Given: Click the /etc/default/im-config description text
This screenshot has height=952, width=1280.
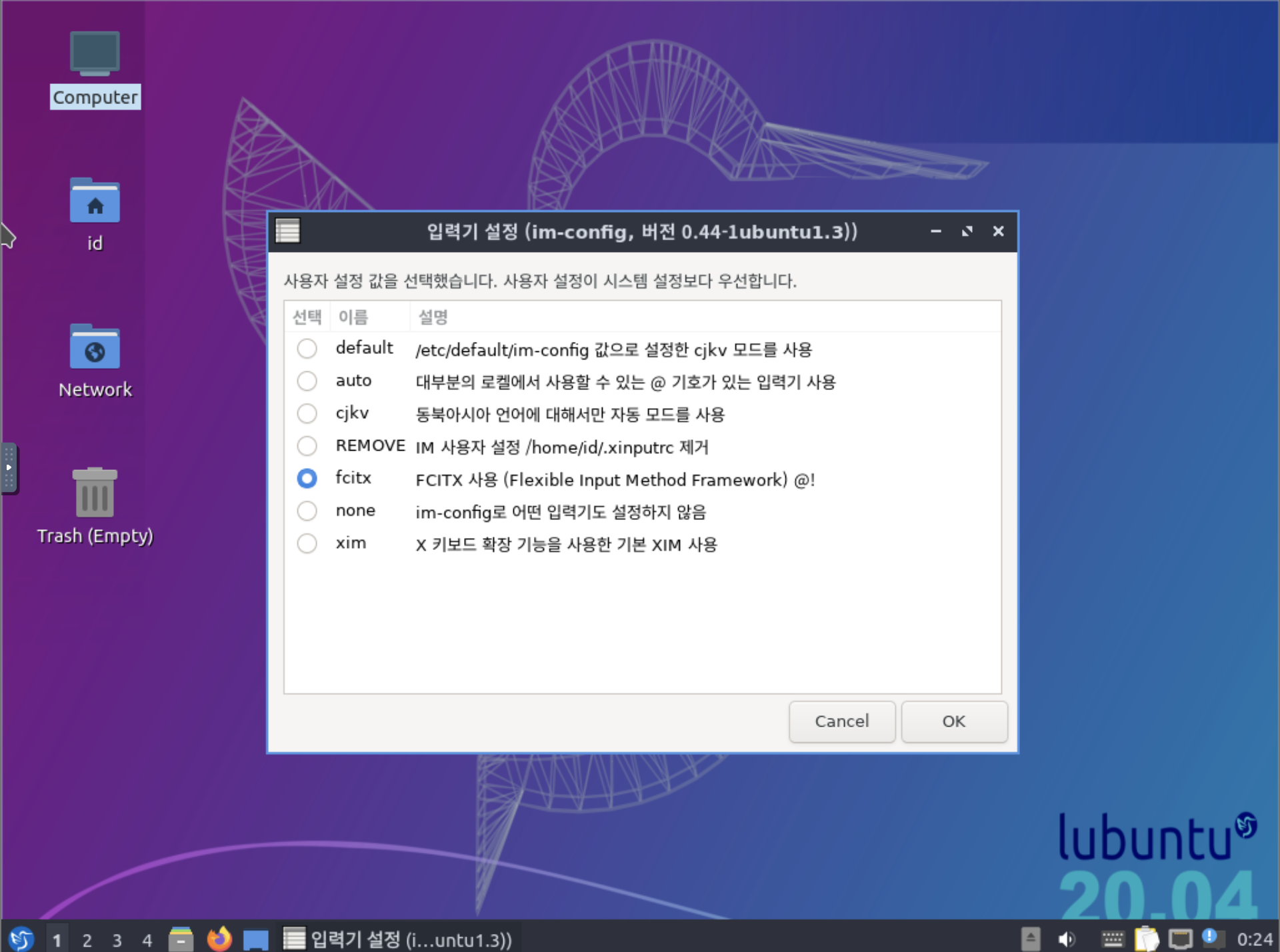Looking at the screenshot, I should click(613, 349).
